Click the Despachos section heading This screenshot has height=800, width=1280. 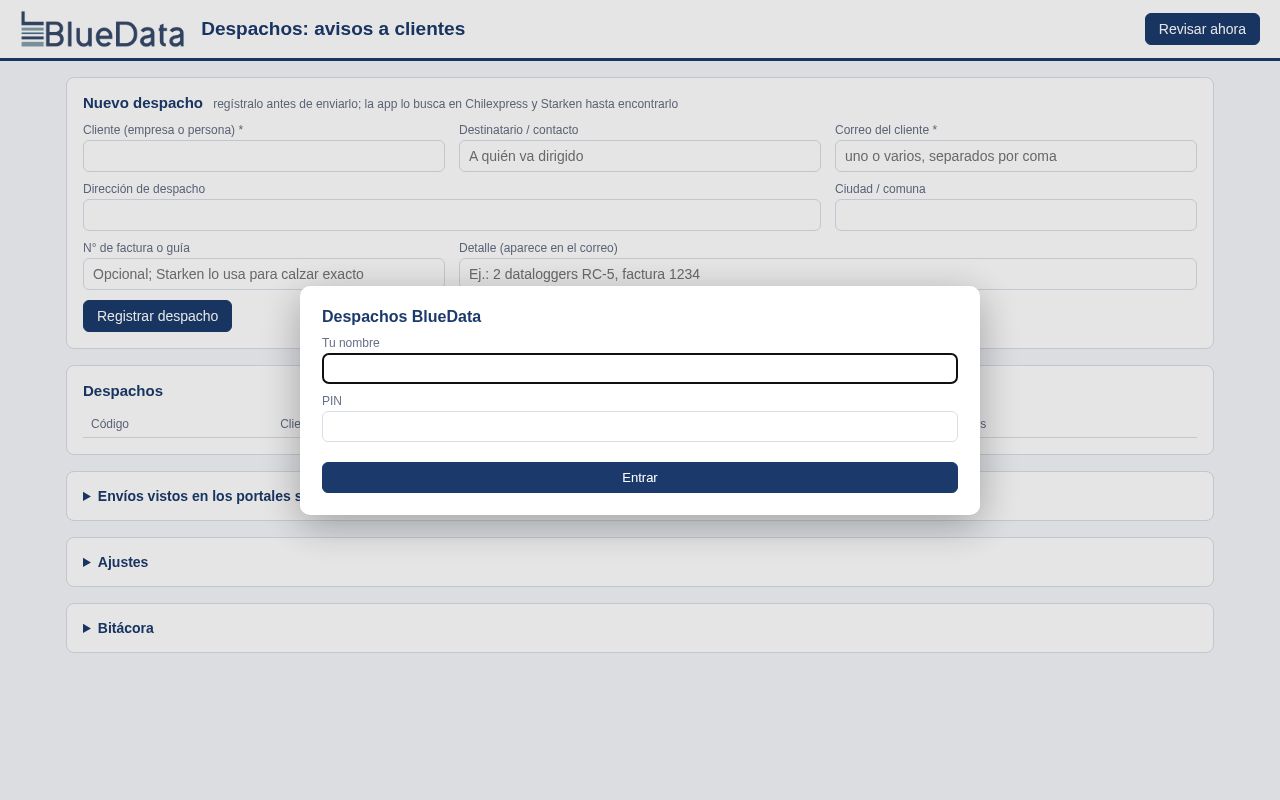[x=123, y=390]
